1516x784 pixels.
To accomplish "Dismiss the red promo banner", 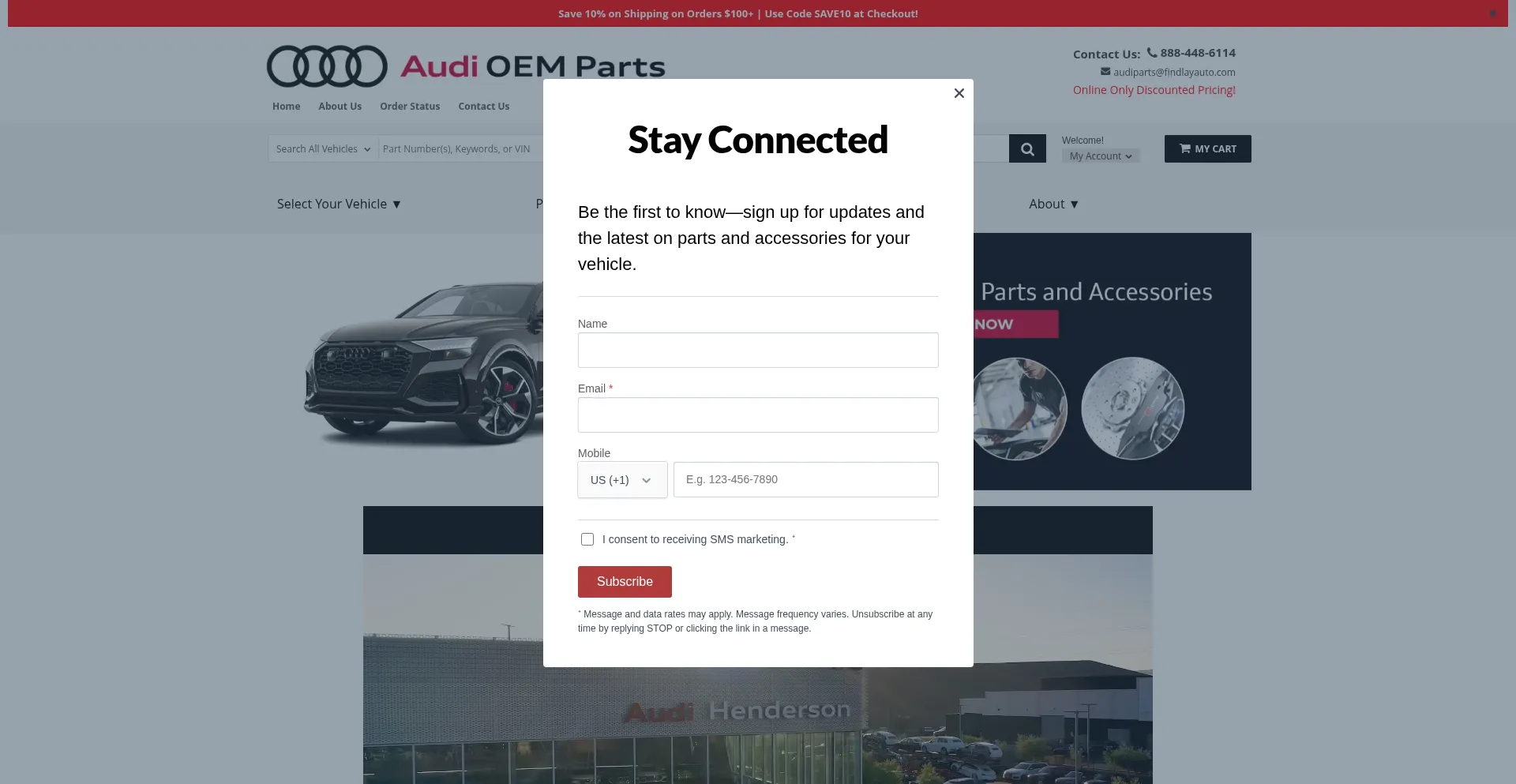I will coord(1492,13).
